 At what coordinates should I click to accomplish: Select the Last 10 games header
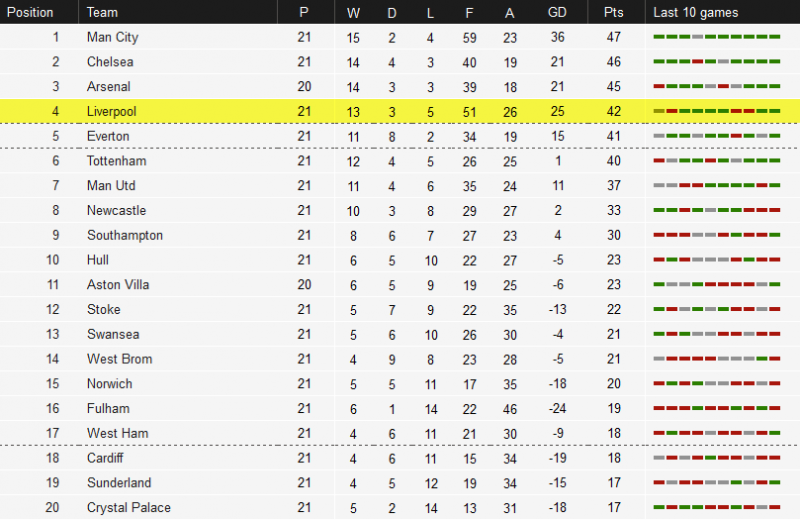point(695,12)
